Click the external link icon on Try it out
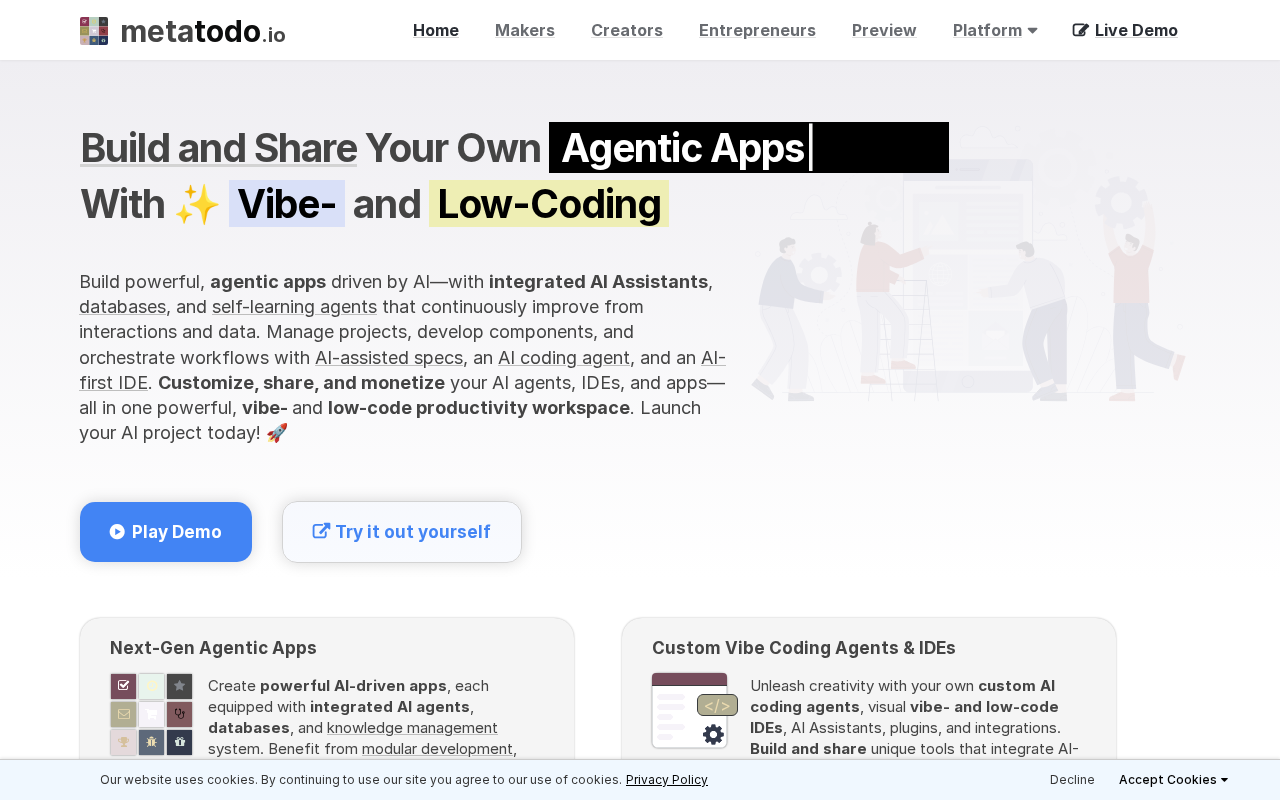Viewport: 1280px width, 800px height. tap(321, 531)
